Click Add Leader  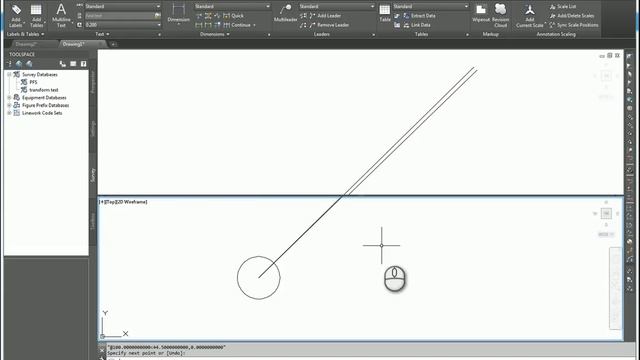pyautogui.click(x=325, y=16)
